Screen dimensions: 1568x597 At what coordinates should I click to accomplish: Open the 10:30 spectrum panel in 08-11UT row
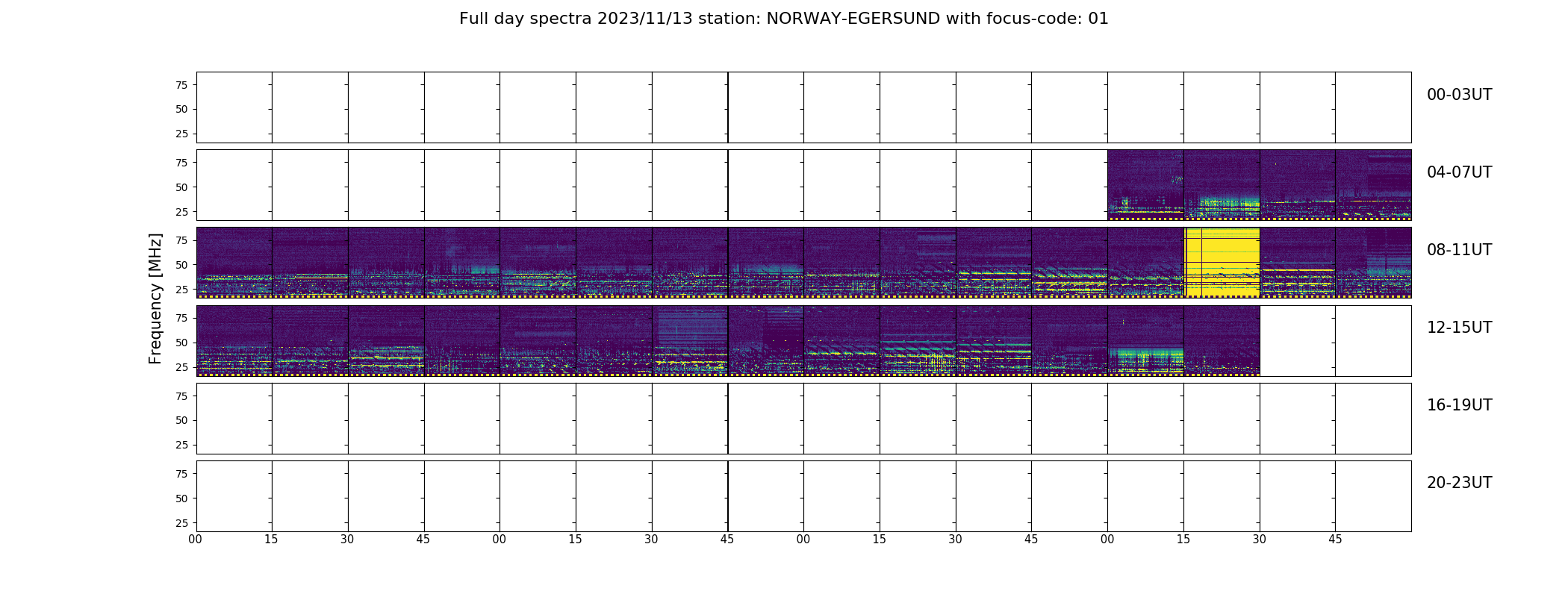point(994,263)
